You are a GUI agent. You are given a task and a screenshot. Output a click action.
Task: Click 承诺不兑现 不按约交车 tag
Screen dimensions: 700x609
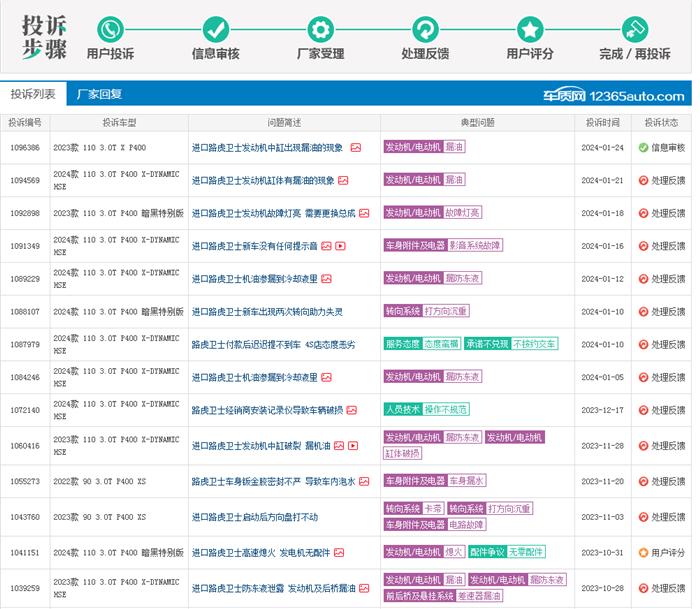point(511,344)
